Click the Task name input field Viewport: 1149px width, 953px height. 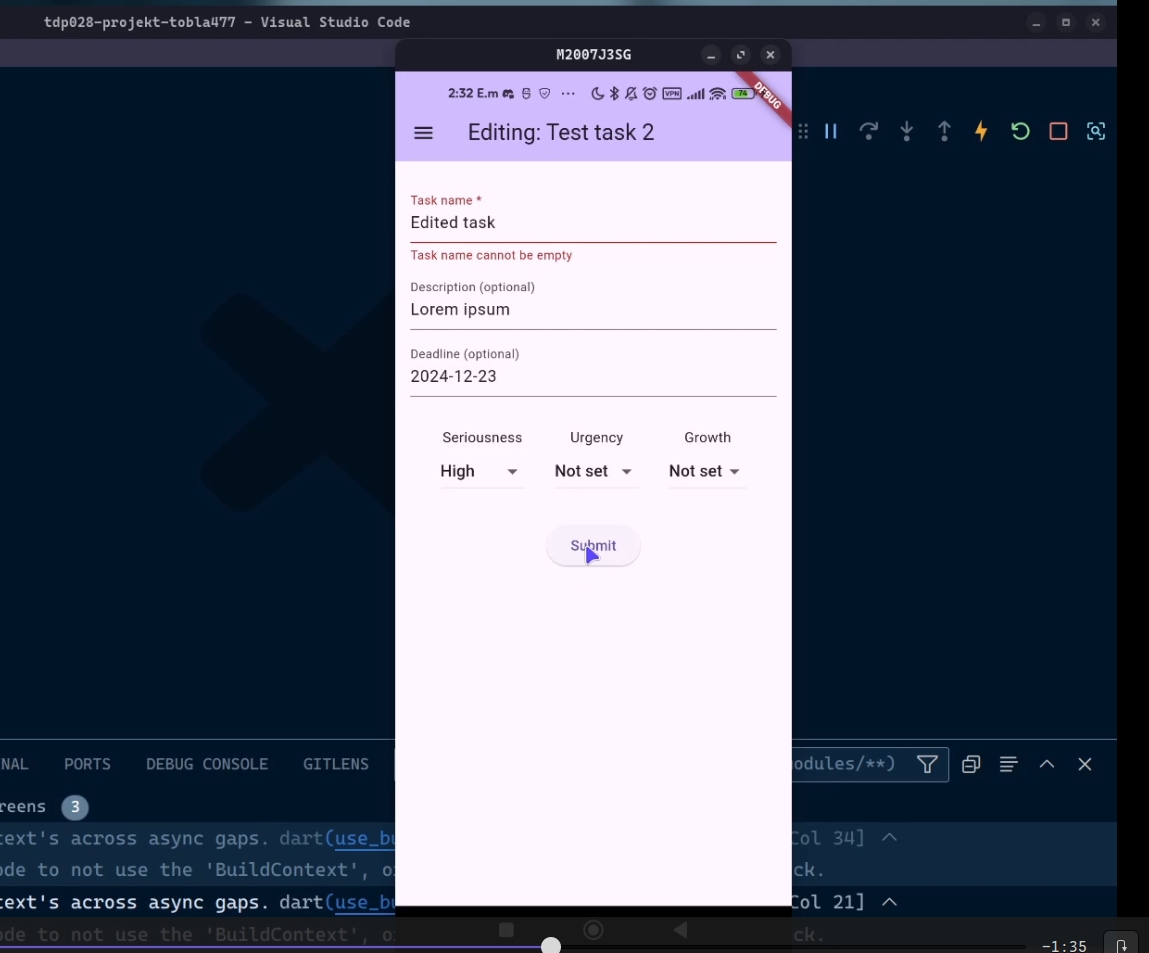(592, 223)
